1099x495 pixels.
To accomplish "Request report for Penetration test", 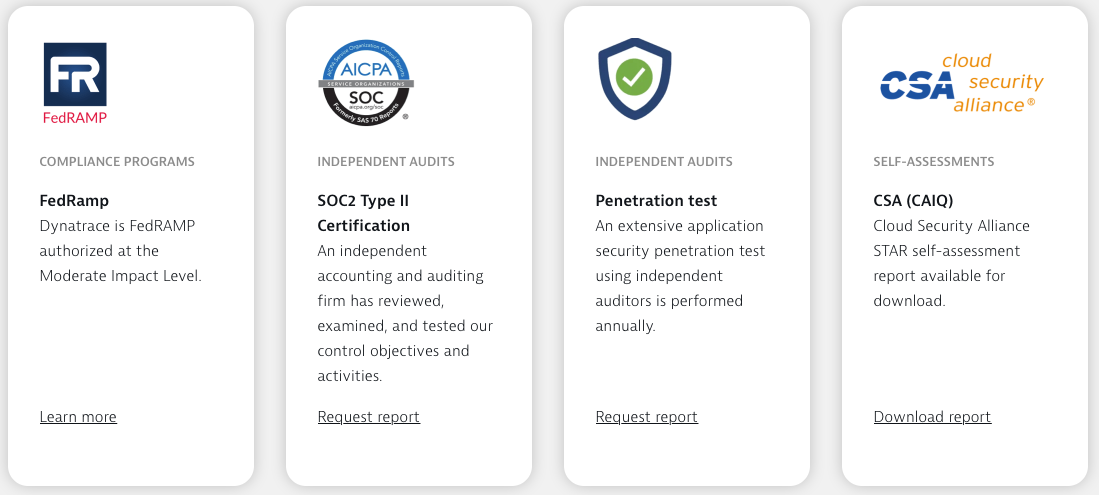I will (x=647, y=416).
